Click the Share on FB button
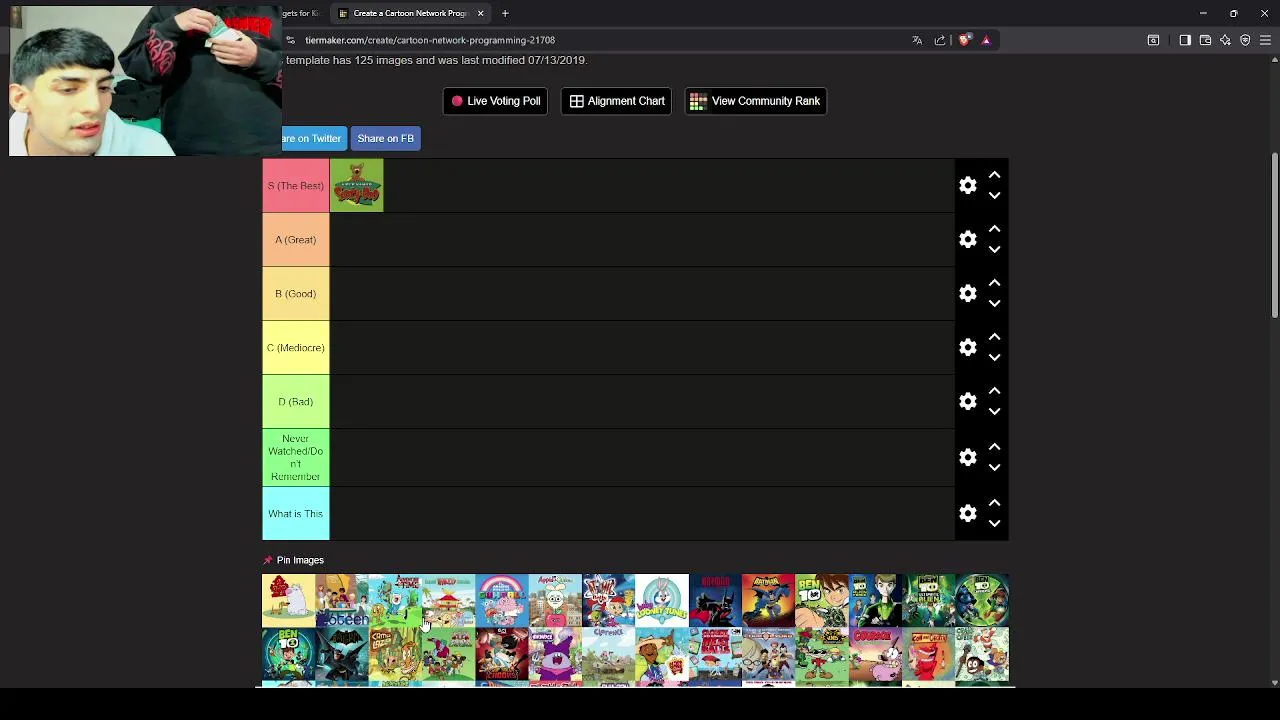The image size is (1280, 720). (x=385, y=138)
